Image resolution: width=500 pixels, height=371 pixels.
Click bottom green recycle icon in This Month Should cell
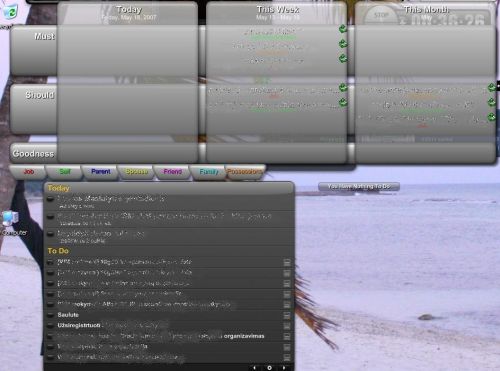492,117
